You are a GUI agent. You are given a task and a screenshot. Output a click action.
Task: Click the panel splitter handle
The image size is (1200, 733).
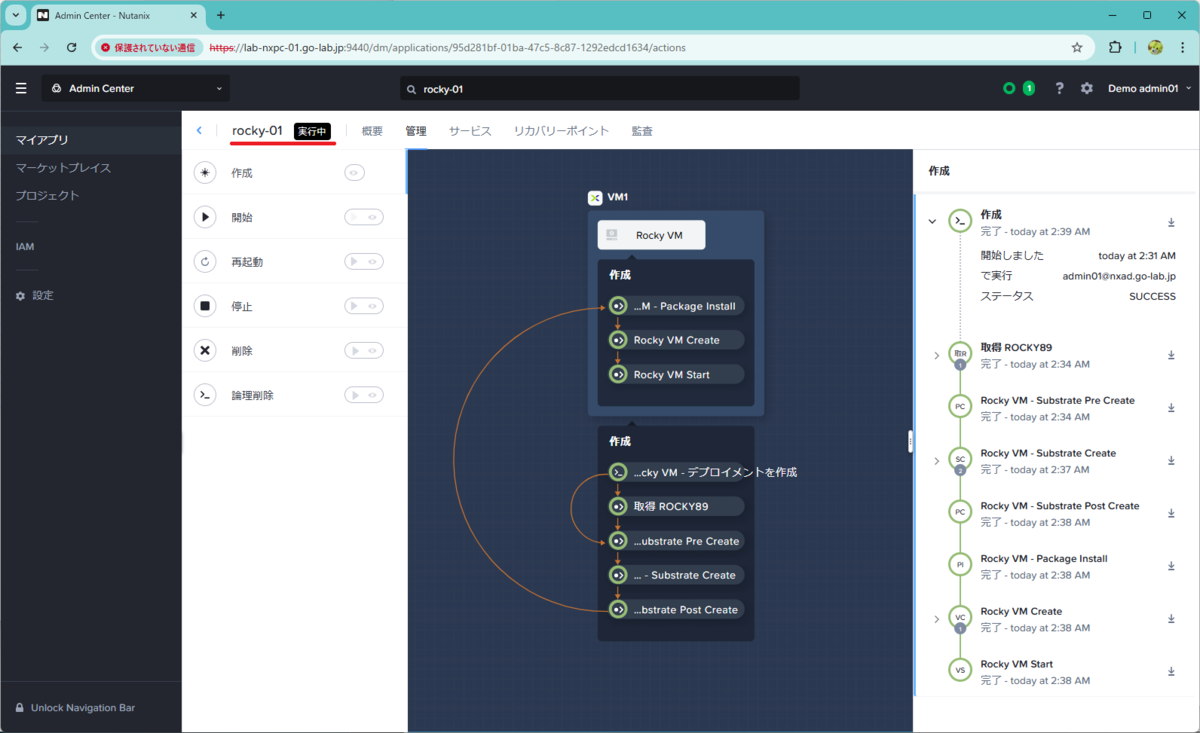(x=910, y=441)
